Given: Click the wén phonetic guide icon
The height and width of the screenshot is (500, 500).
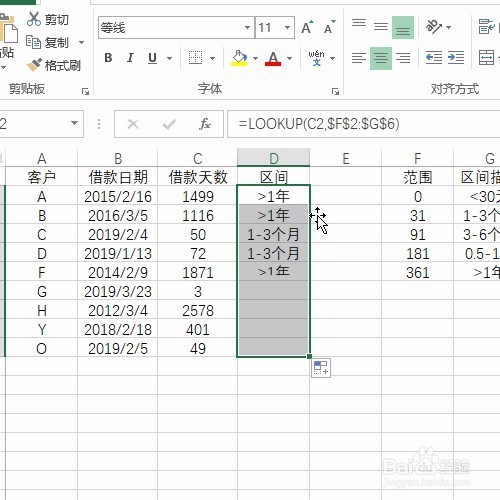Looking at the screenshot, I should pyautogui.click(x=316, y=58).
